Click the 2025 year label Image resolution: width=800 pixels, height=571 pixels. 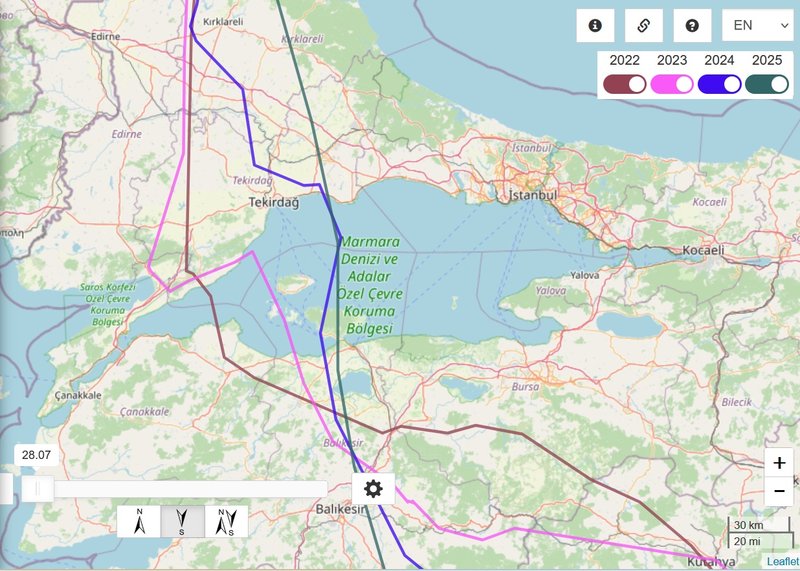point(767,60)
